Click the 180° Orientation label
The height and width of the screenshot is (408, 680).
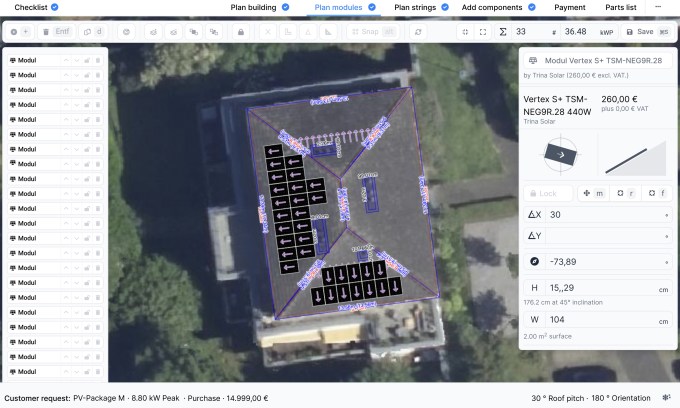pos(621,398)
